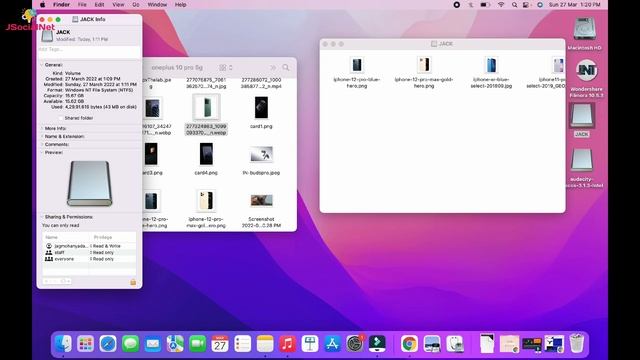640x360 pixels.
Task: Expand Name & Extension section
Action: pyautogui.click(x=42, y=136)
